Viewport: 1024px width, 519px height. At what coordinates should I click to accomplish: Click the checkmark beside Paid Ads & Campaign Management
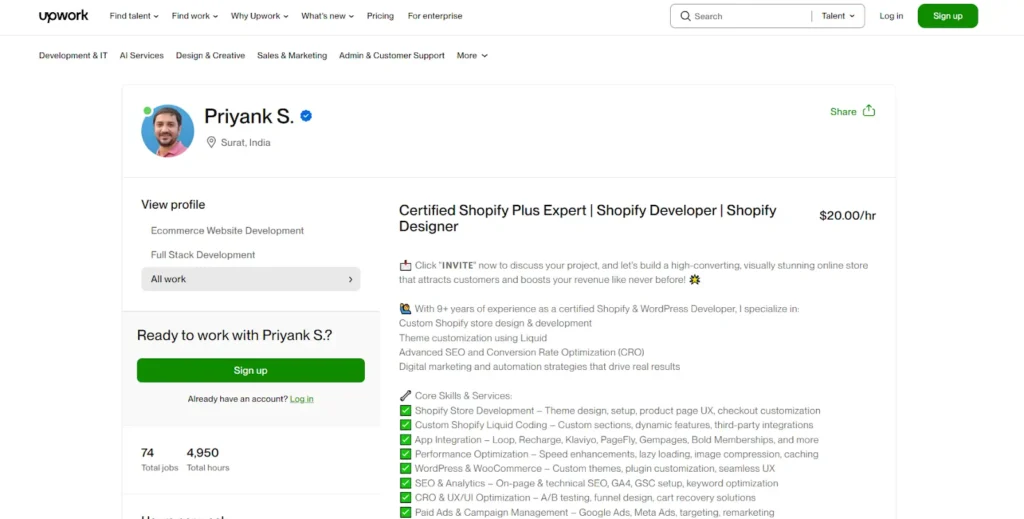tap(406, 512)
